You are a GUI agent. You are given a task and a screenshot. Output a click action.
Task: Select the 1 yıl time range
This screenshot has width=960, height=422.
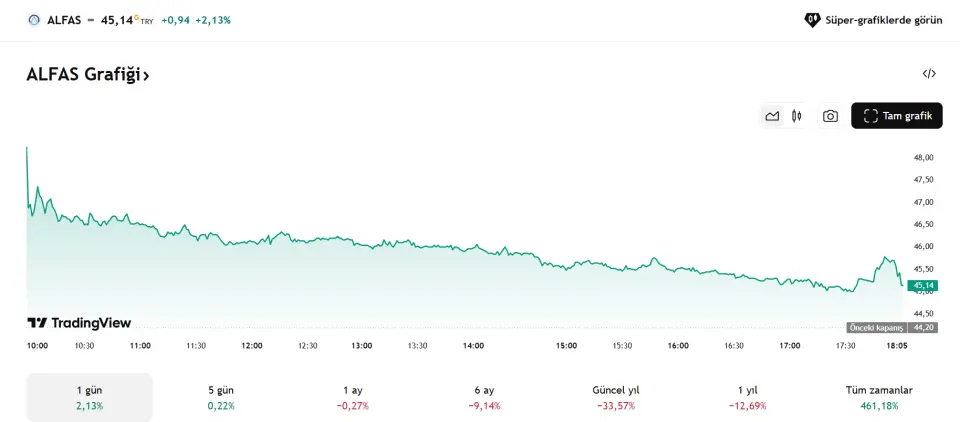[x=746, y=397]
